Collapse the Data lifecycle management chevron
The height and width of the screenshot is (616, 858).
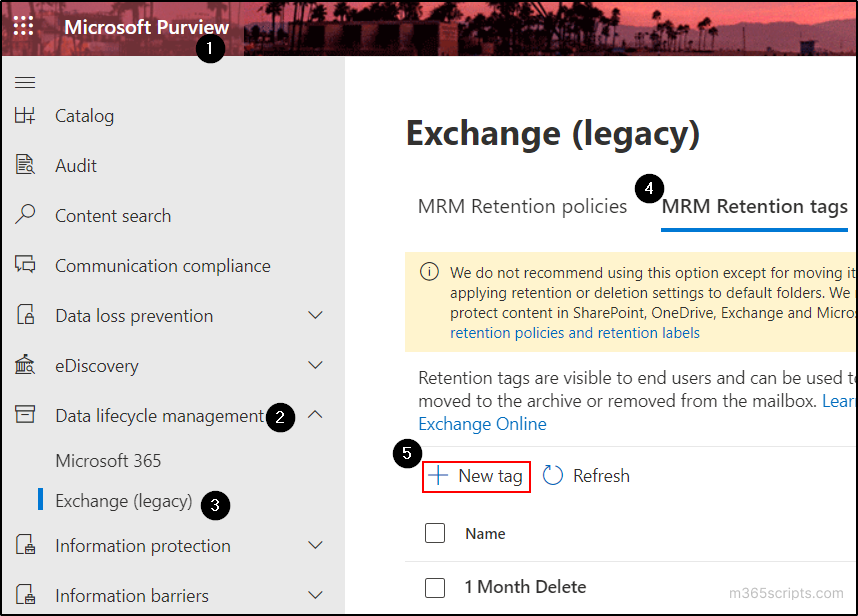point(315,415)
